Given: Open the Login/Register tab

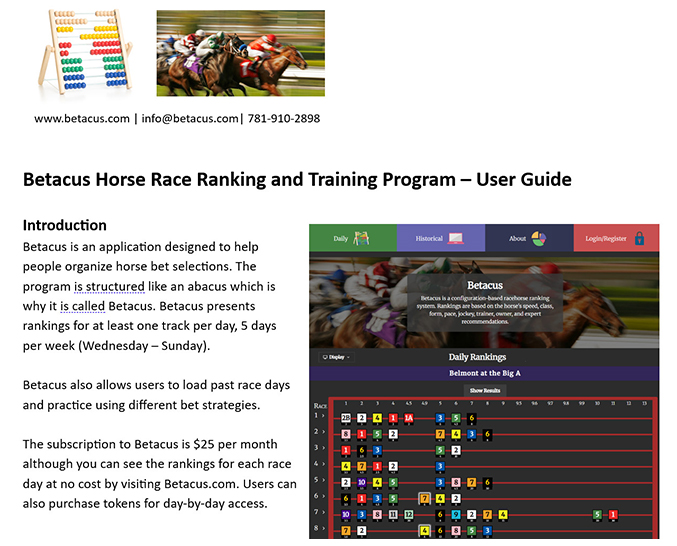Looking at the screenshot, I should click(x=616, y=238).
